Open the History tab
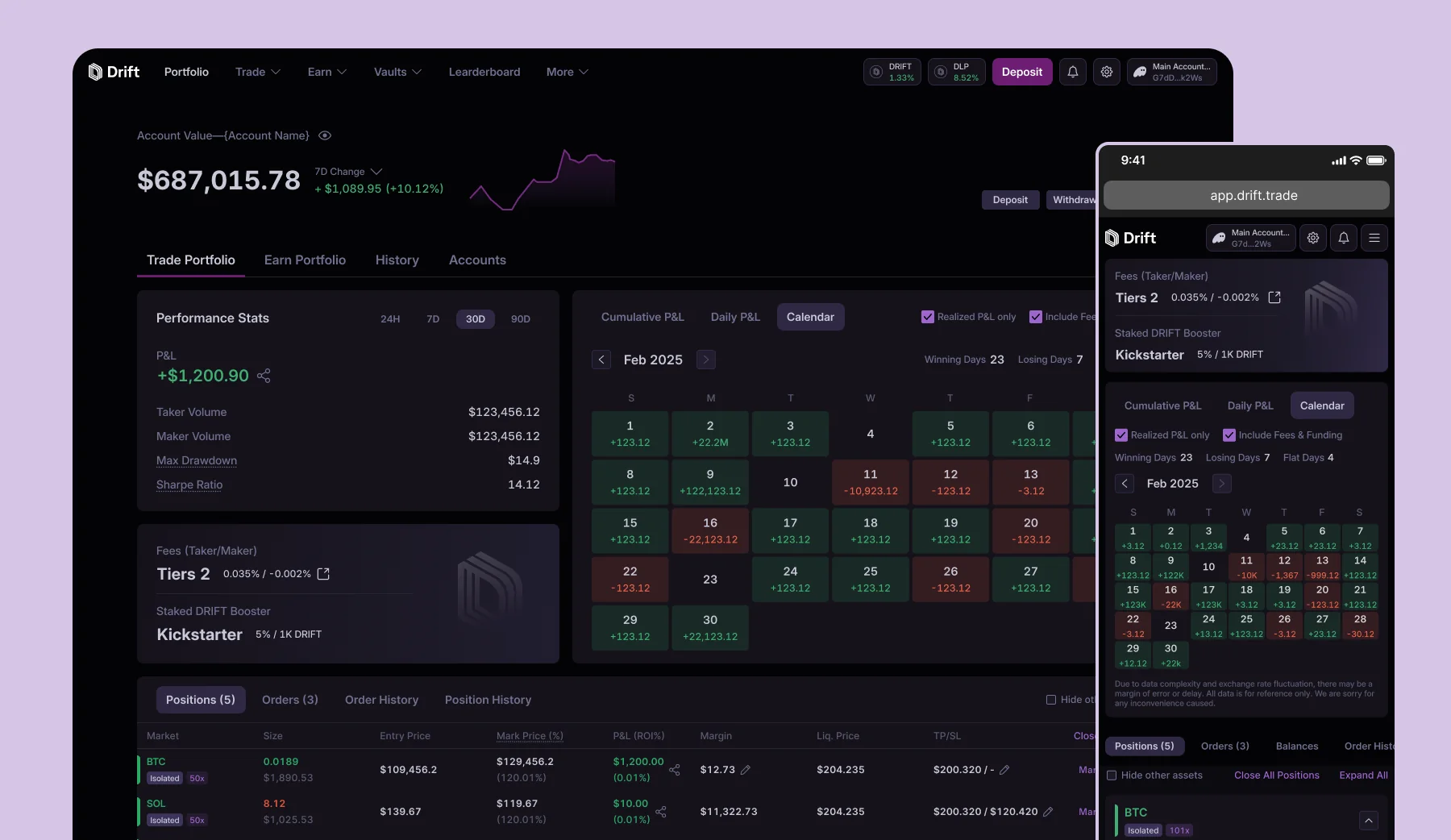The image size is (1451, 840). 397,260
